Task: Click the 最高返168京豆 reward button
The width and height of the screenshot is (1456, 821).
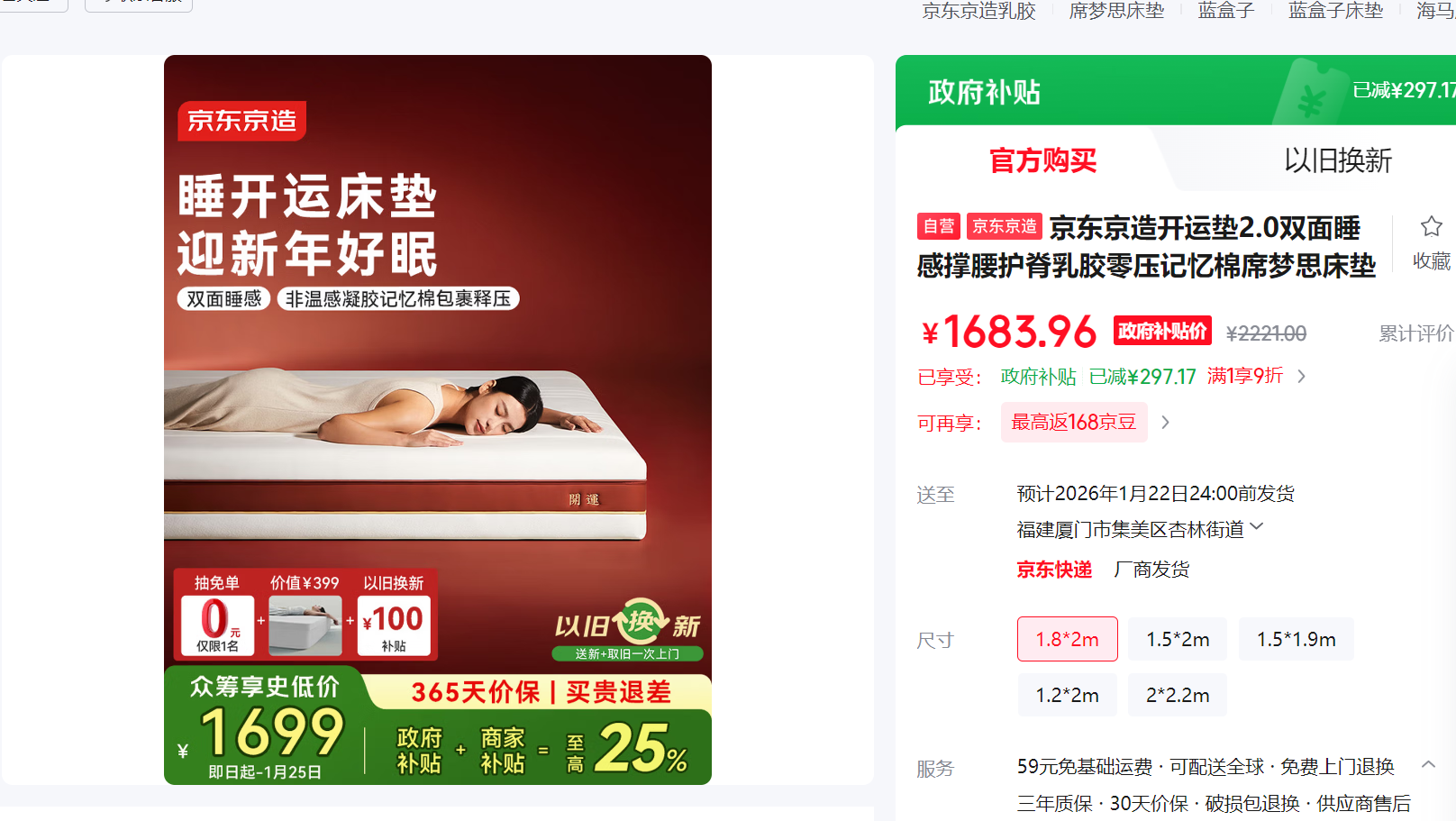Action: (x=1074, y=422)
